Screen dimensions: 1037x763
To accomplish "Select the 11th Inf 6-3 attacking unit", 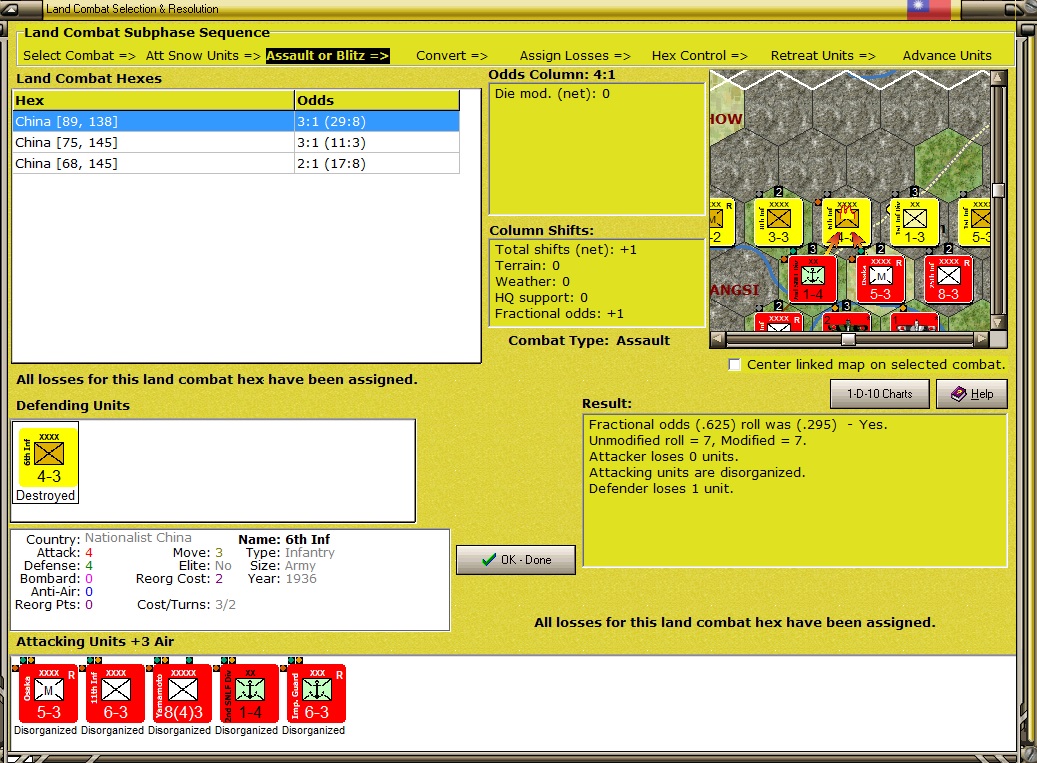I will tap(115, 694).
